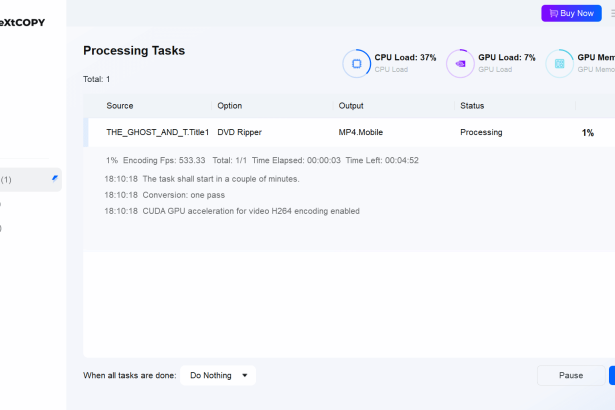615x410 pixels.
Task: Click the blue marker icon in sidebar
Action: 55,178
